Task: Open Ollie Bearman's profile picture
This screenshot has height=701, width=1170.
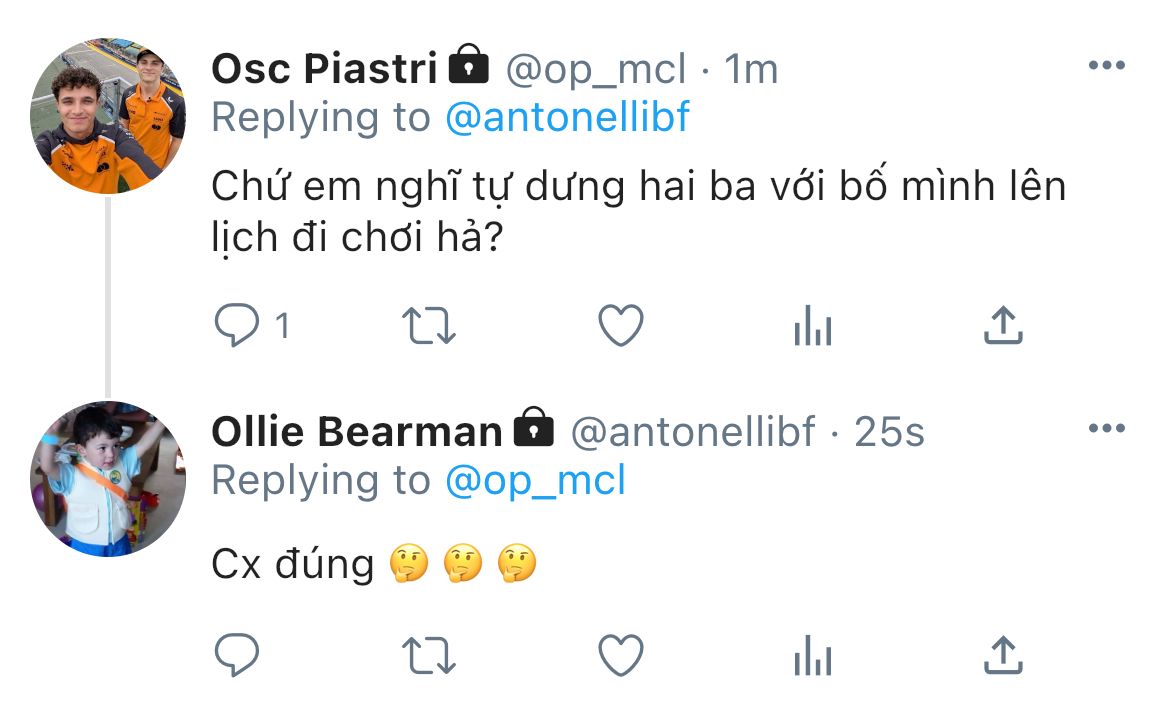Action: click(x=108, y=479)
